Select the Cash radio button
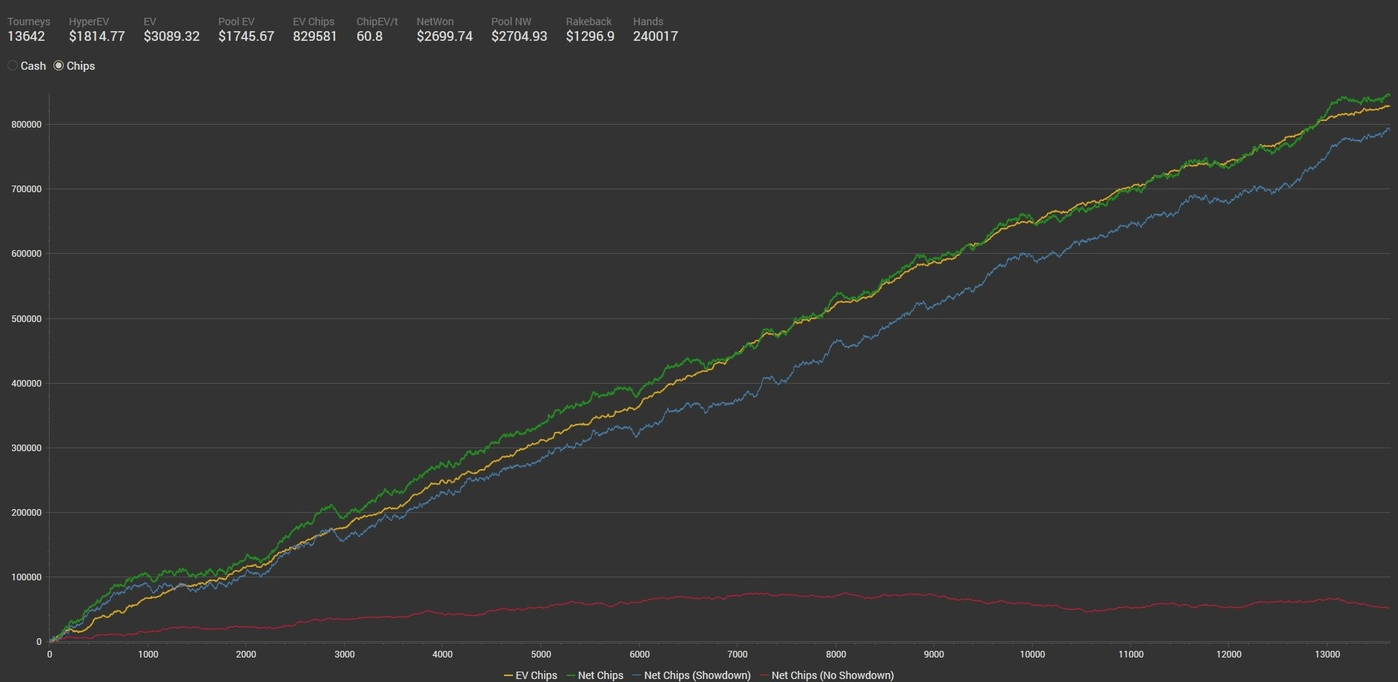Image resolution: width=1398 pixels, height=682 pixels. tap(13, 66)
